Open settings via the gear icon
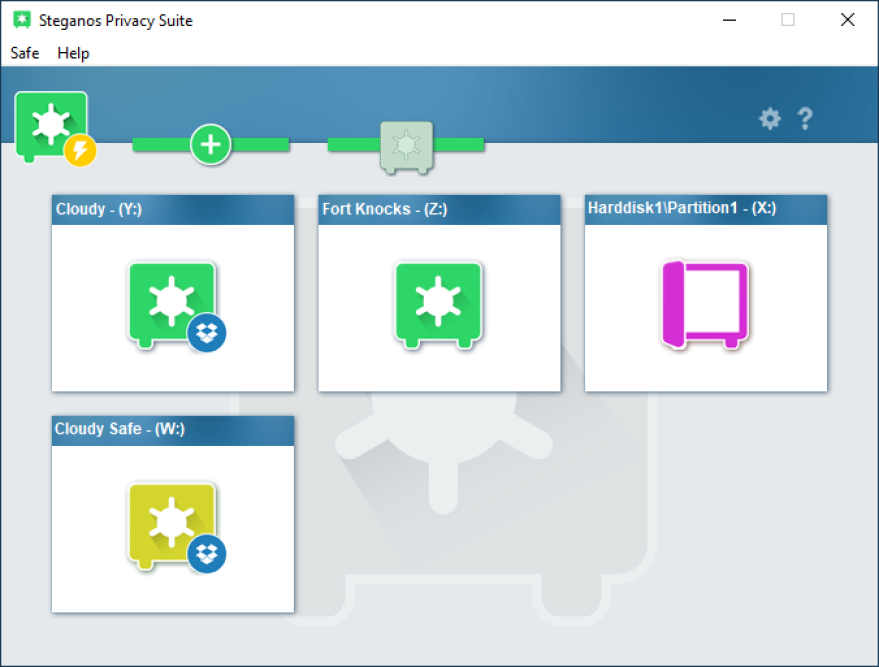The width and height of the screenshot is (879, 667). point(770,118)
